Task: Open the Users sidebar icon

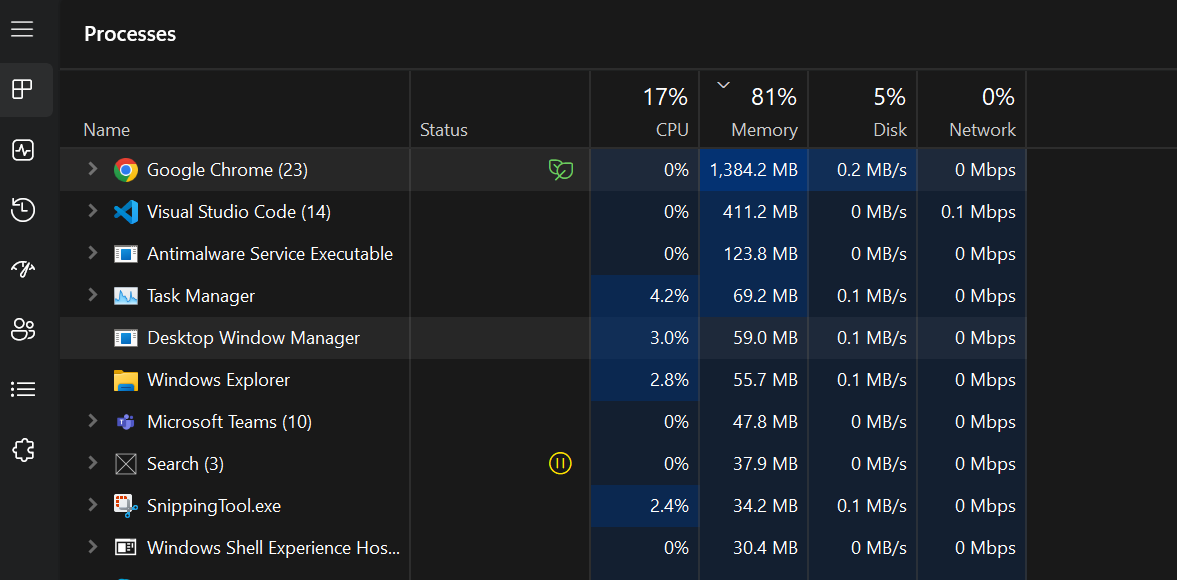Action: [23, 329]
